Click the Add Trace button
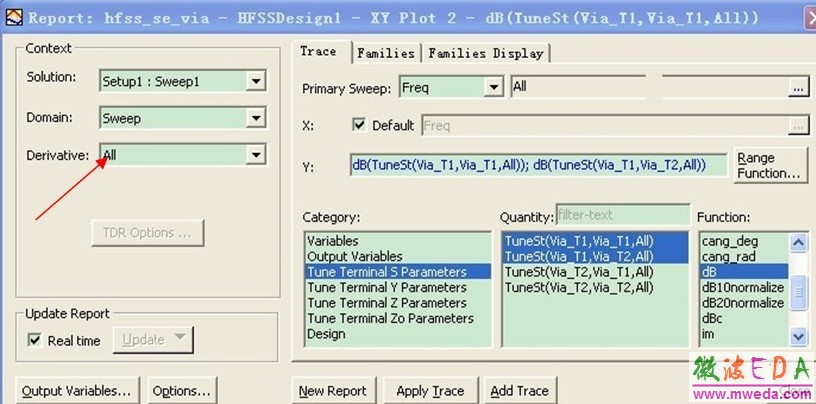The height and width of the screenshot is (404, 816). (x=520, y=390)
